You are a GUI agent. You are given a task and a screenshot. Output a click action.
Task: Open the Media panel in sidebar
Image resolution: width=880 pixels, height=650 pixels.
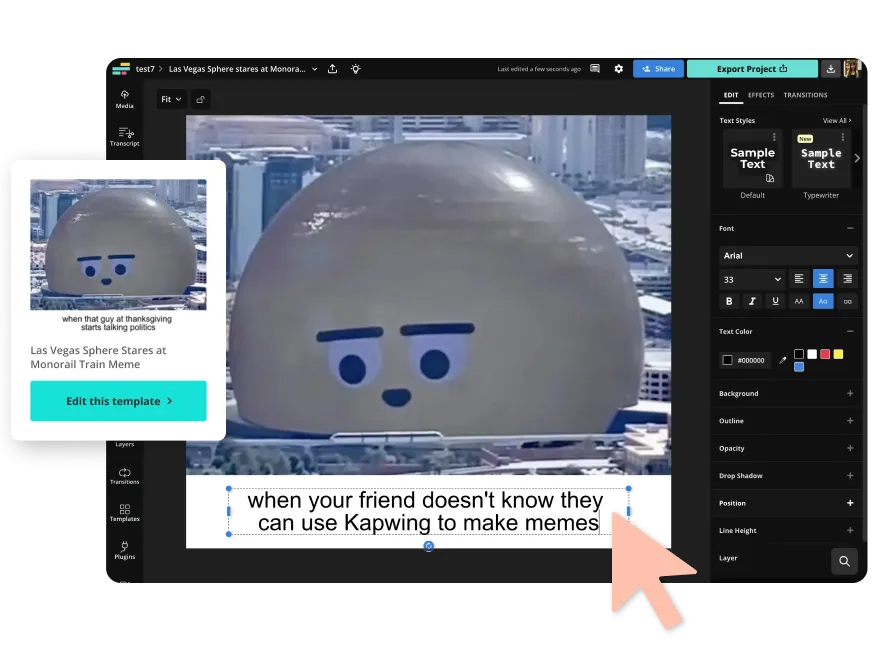point(124,98)
